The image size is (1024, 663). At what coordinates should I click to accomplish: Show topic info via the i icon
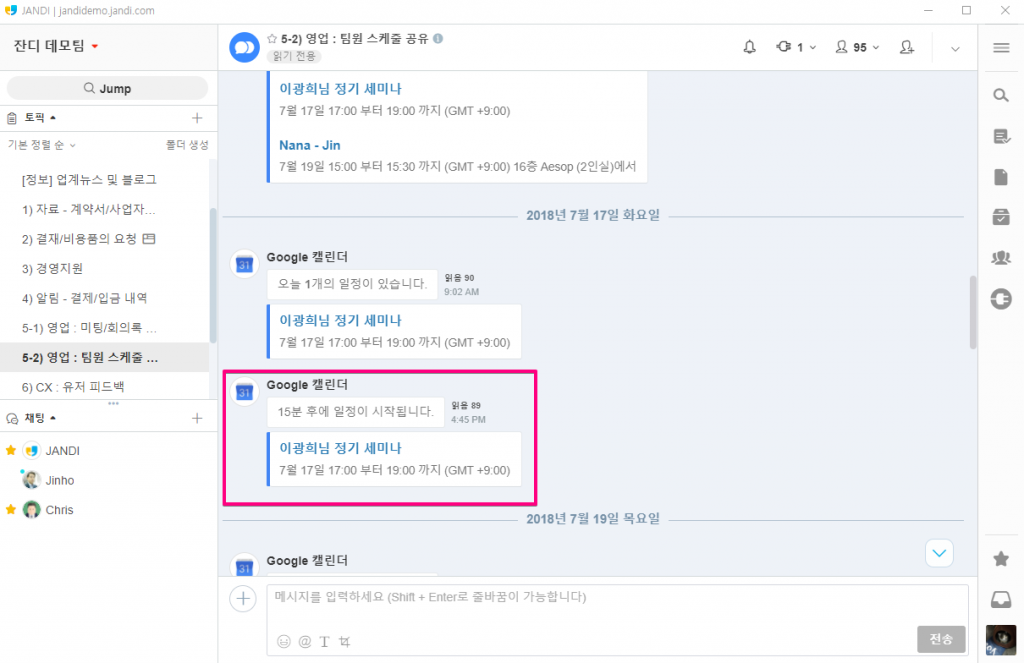tap(438, 39)
